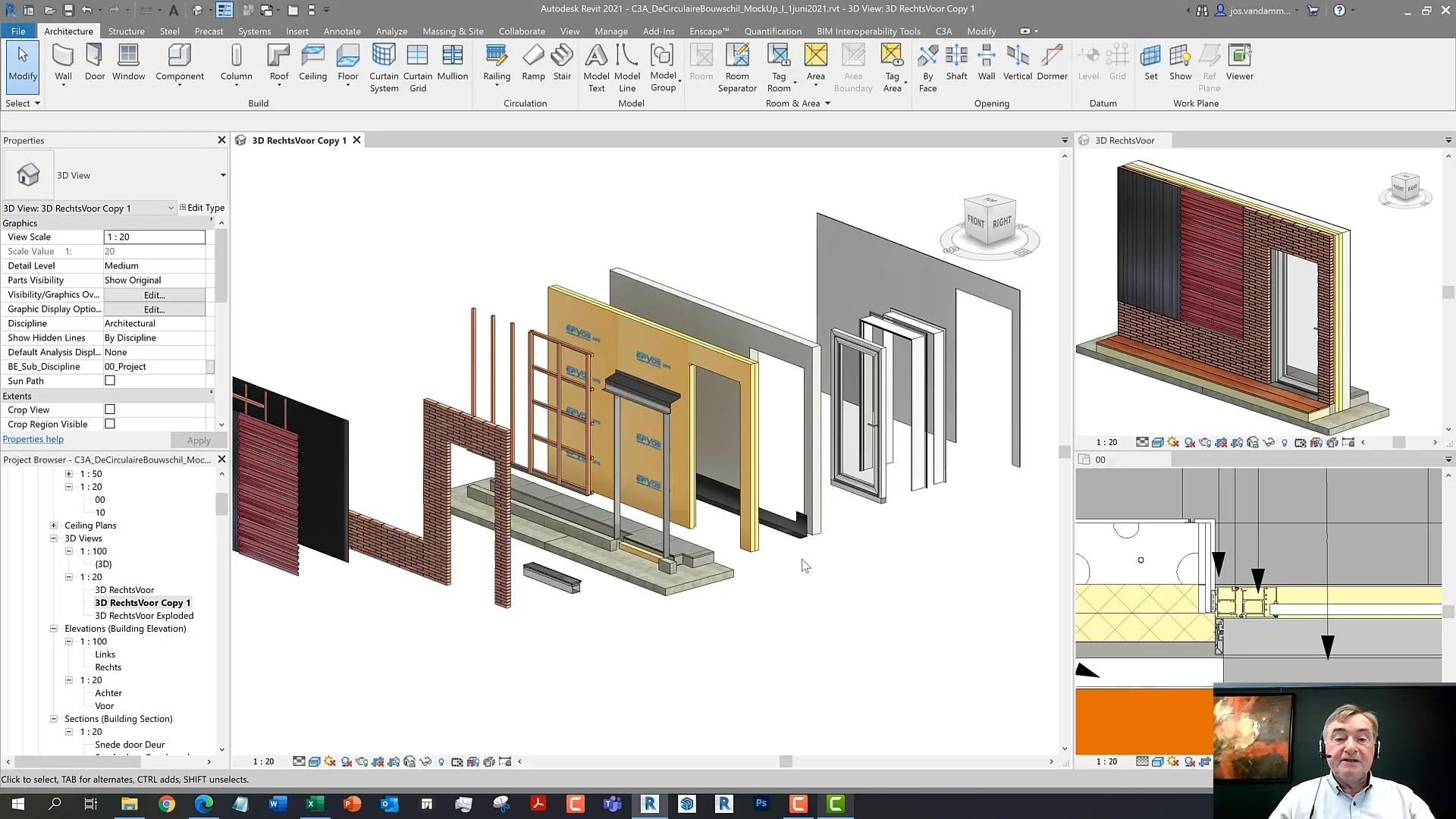Select Snede door Deur section
The image size is (1456, 819).
[130, 745]
